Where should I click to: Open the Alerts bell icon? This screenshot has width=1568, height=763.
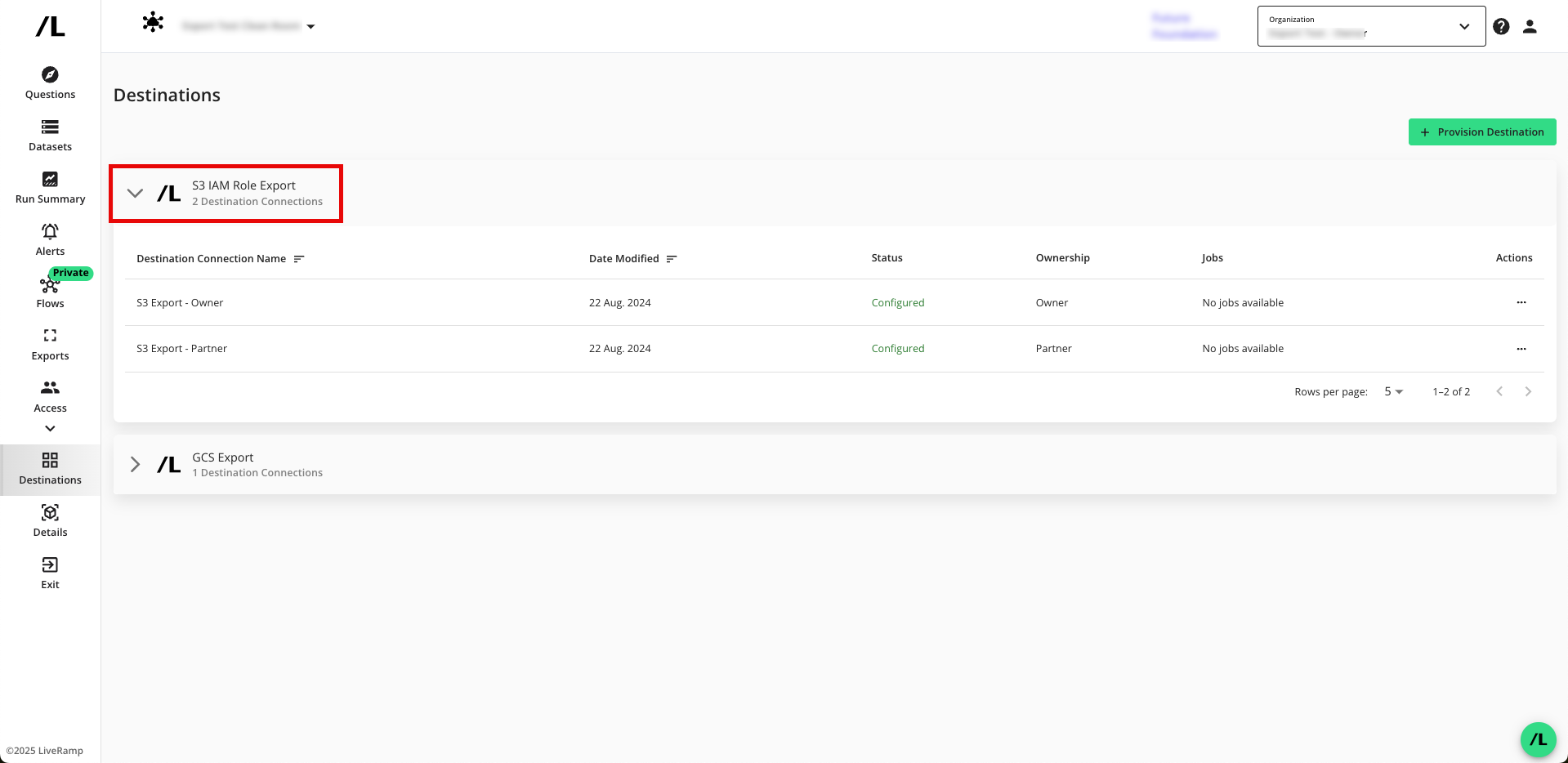50,232
